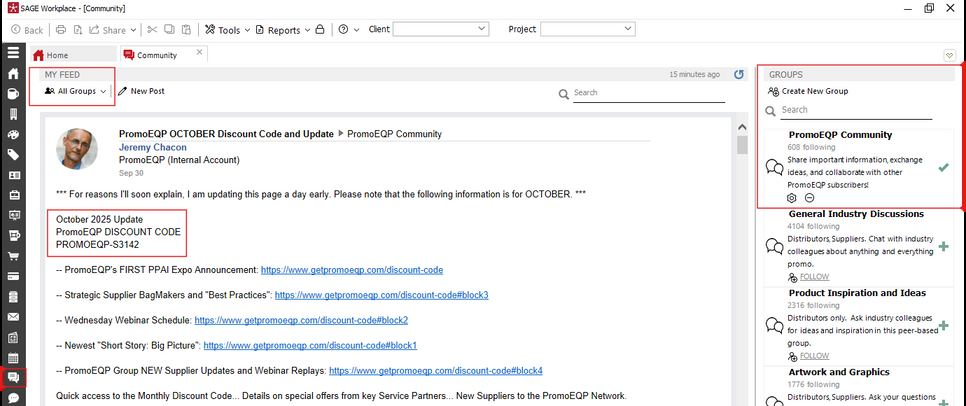Click the Cut scissors toolbar icon

click(x=152, y=30)
